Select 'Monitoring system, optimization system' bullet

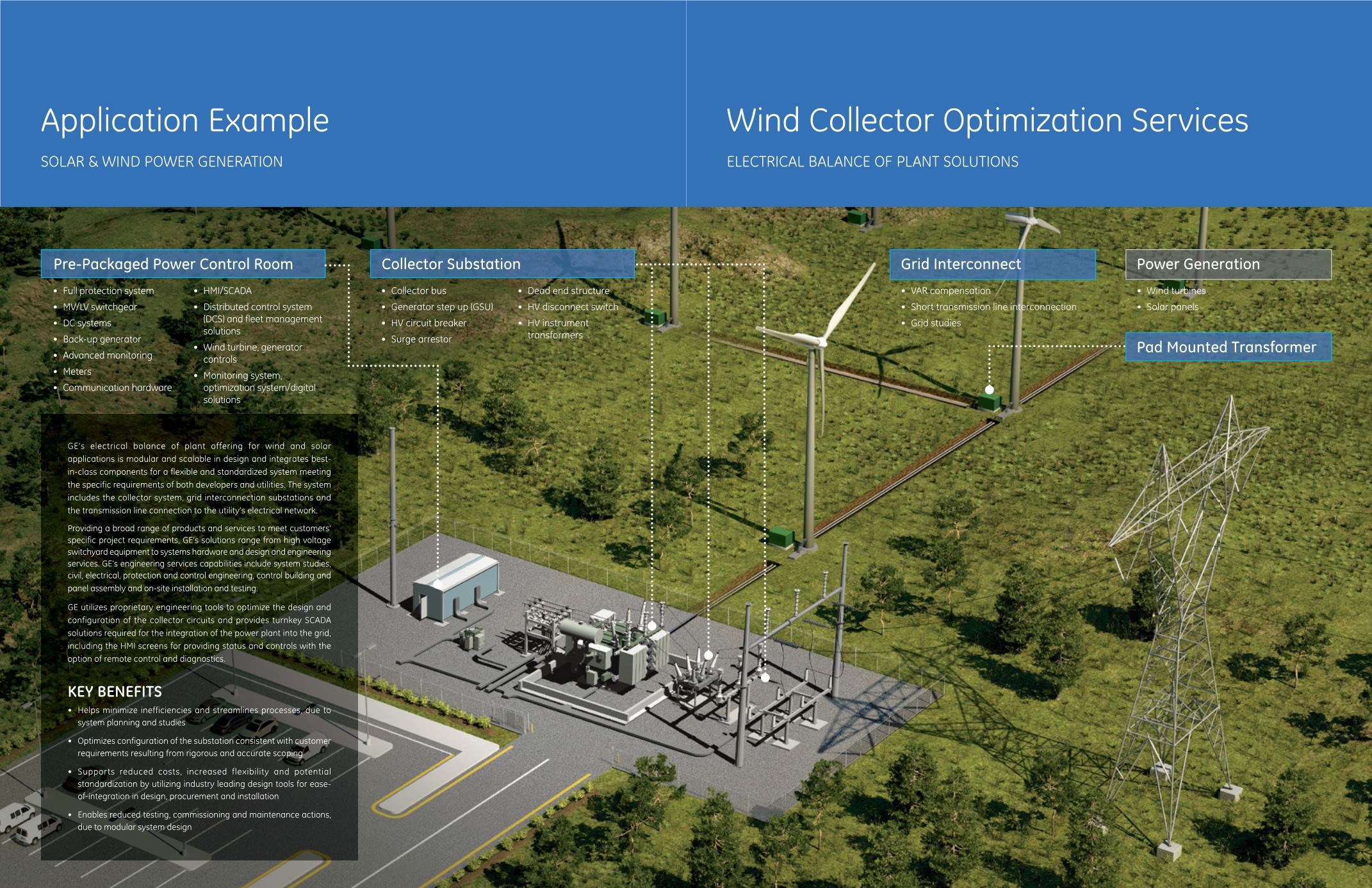255,388
